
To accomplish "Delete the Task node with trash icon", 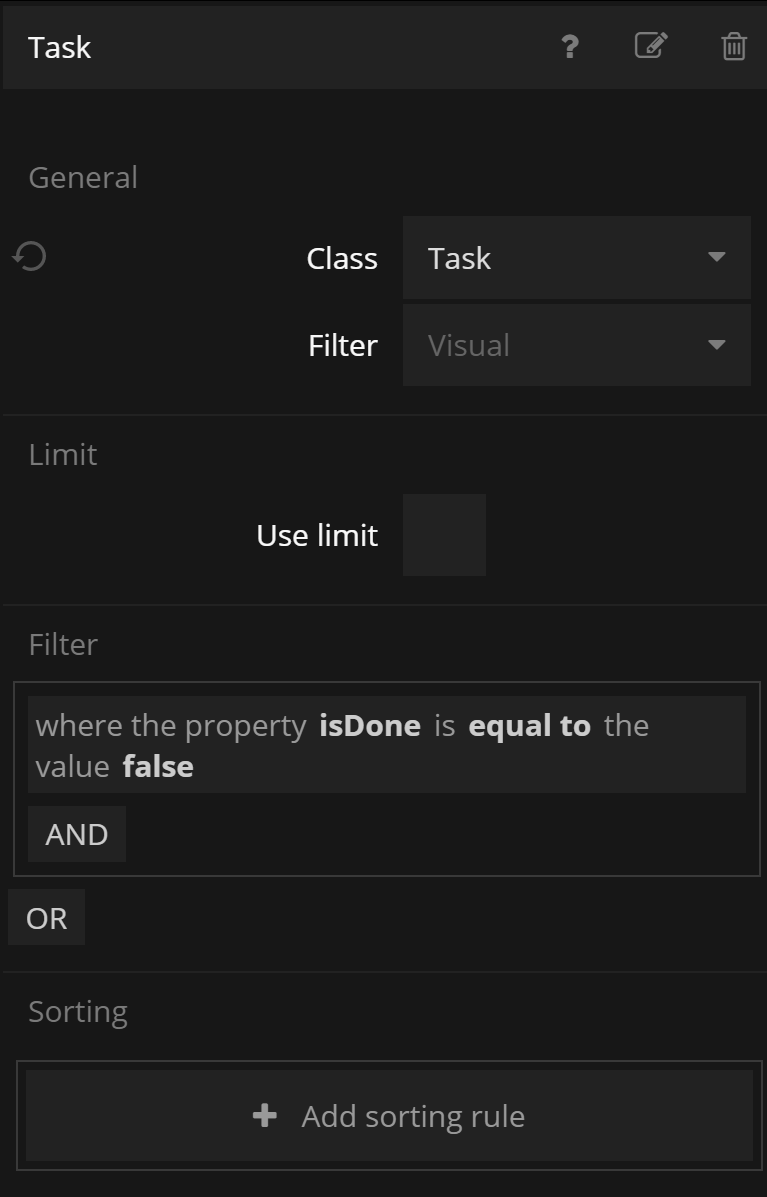I will pyautogui.click(x=734, y=47).
